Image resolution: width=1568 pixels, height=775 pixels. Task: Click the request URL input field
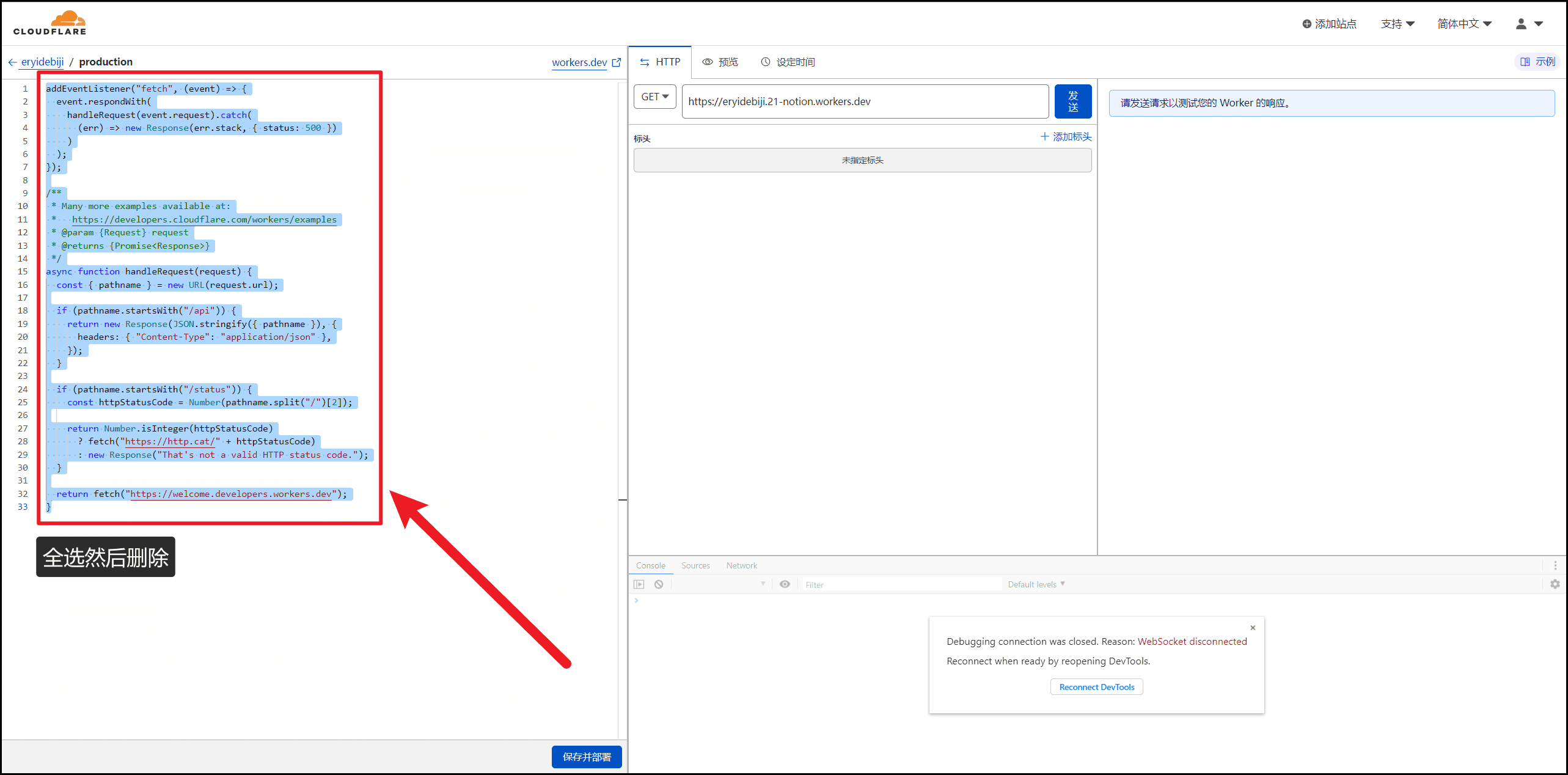[865, 101]
